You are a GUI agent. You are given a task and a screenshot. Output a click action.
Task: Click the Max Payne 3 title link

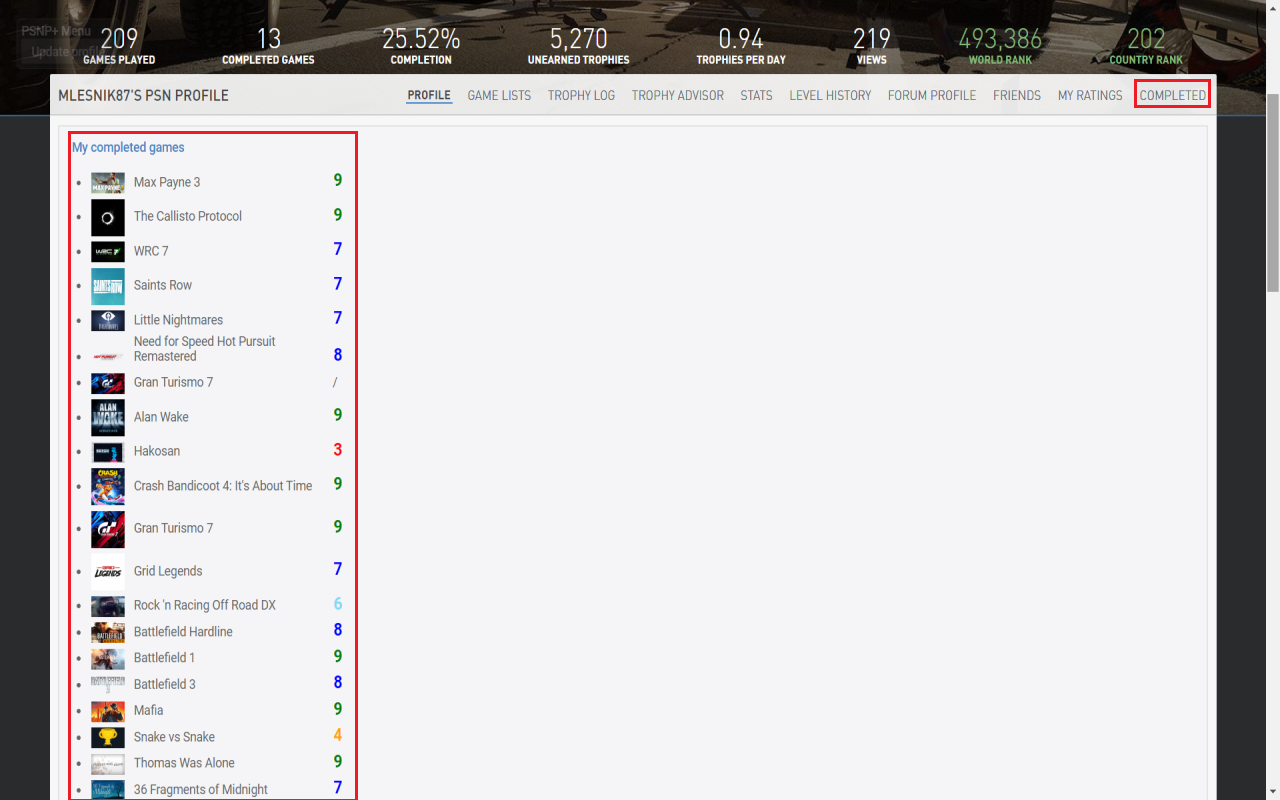(x=167, y=182)
